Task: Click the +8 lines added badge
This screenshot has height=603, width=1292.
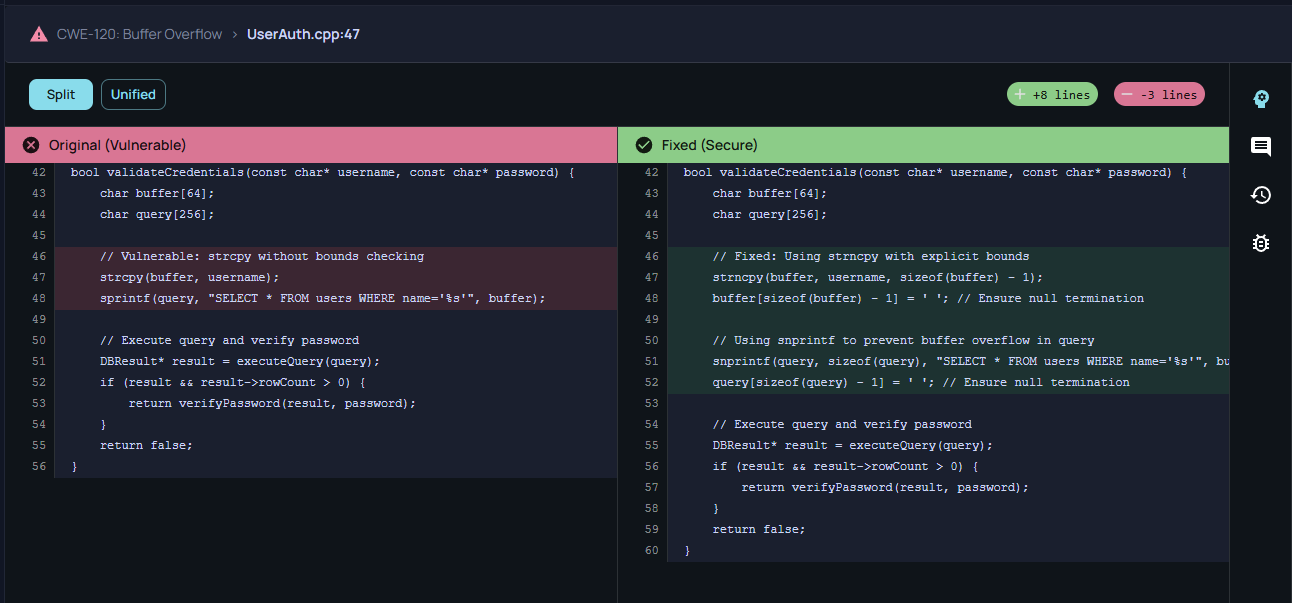Action: coord(1052,95)
